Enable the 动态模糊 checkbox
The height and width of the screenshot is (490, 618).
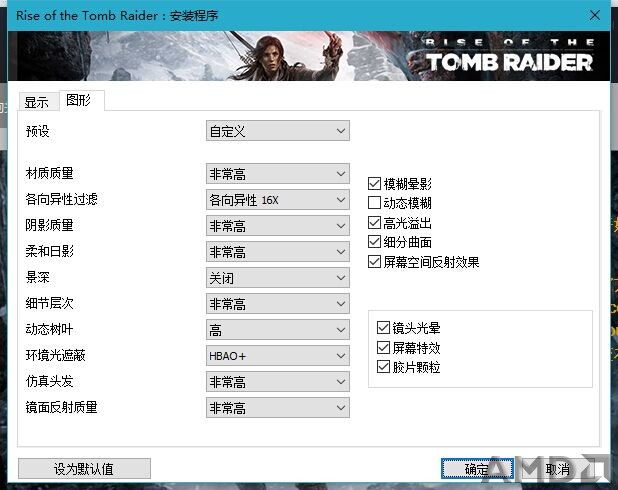click(374, 203)
